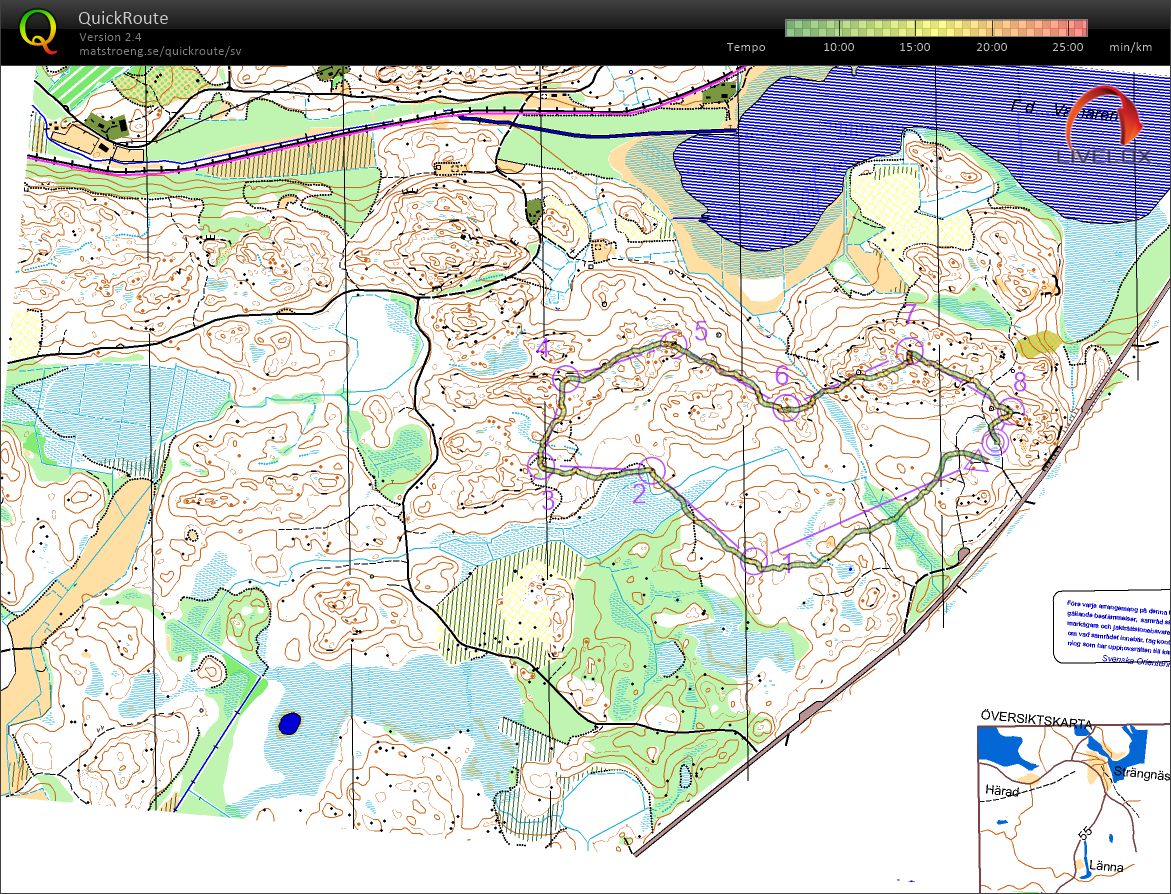
Task: Click the 10:00 tempo scale value
Action: coord(839,47)
